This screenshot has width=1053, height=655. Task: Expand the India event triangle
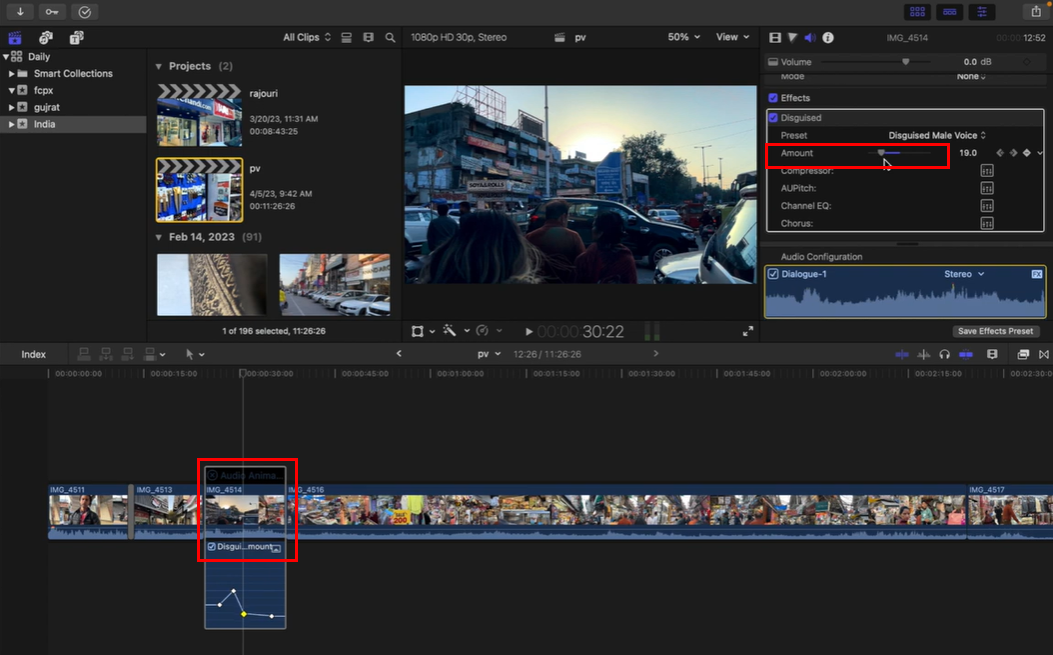[x=11, y=124]
